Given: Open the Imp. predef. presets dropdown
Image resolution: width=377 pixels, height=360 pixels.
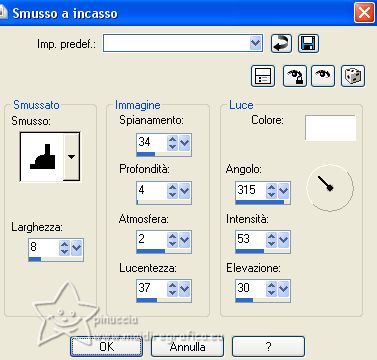Looking at the screenshot, I should coord(255,43).
